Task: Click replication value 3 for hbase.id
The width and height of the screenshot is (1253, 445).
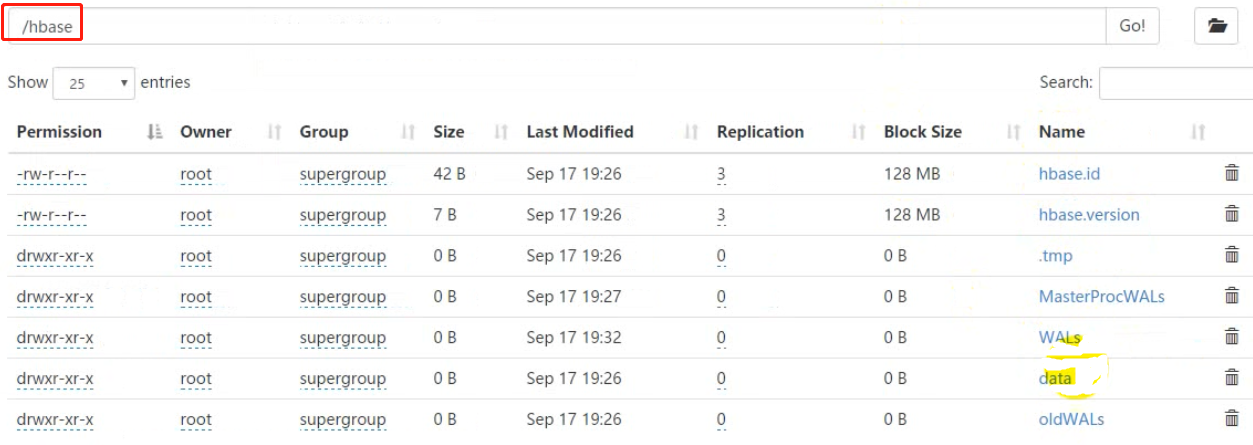Action: (x=721, y=174)
